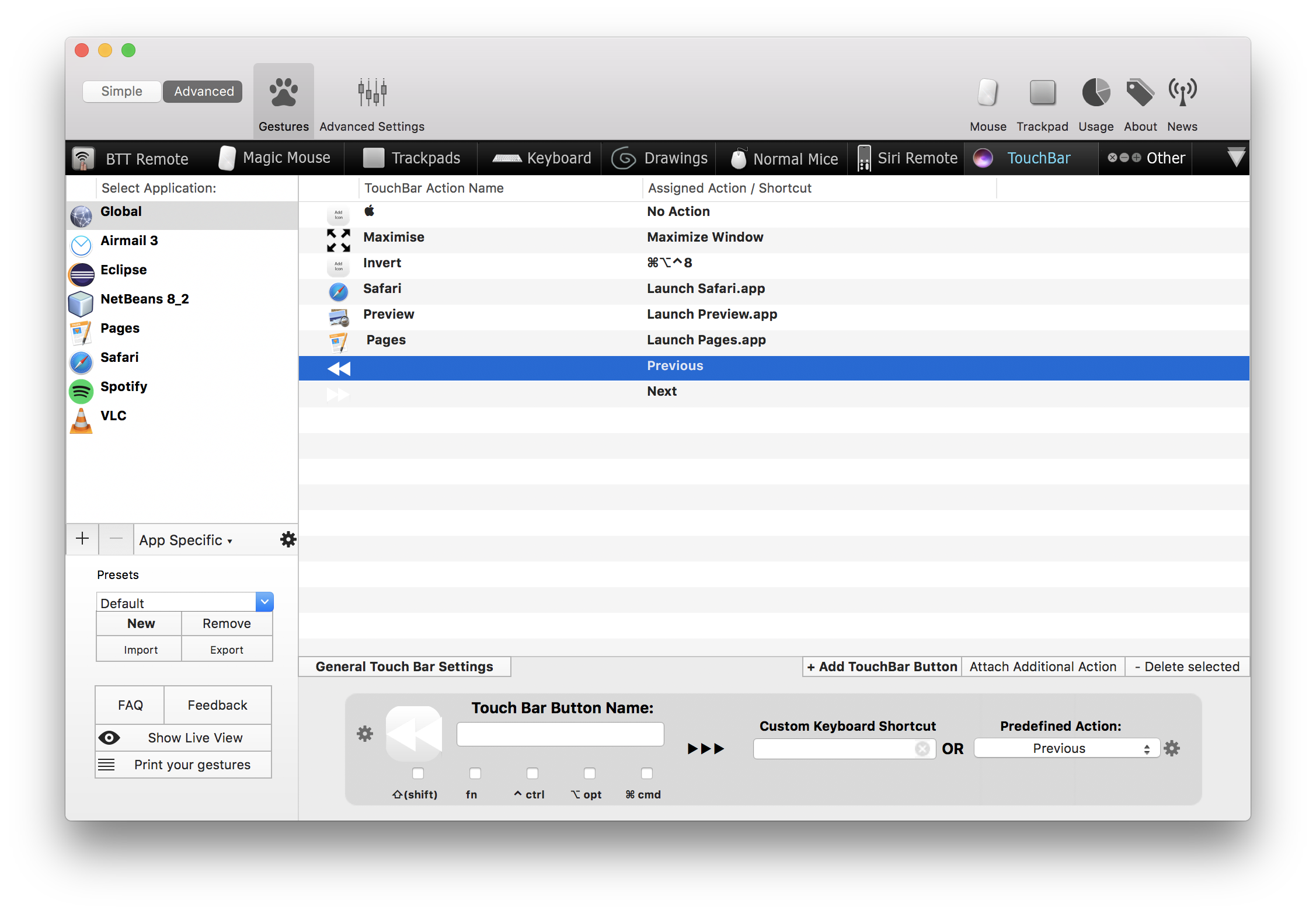
Task: Open Advanced Settings sliders icon
Action: click(x=372, y=93)
